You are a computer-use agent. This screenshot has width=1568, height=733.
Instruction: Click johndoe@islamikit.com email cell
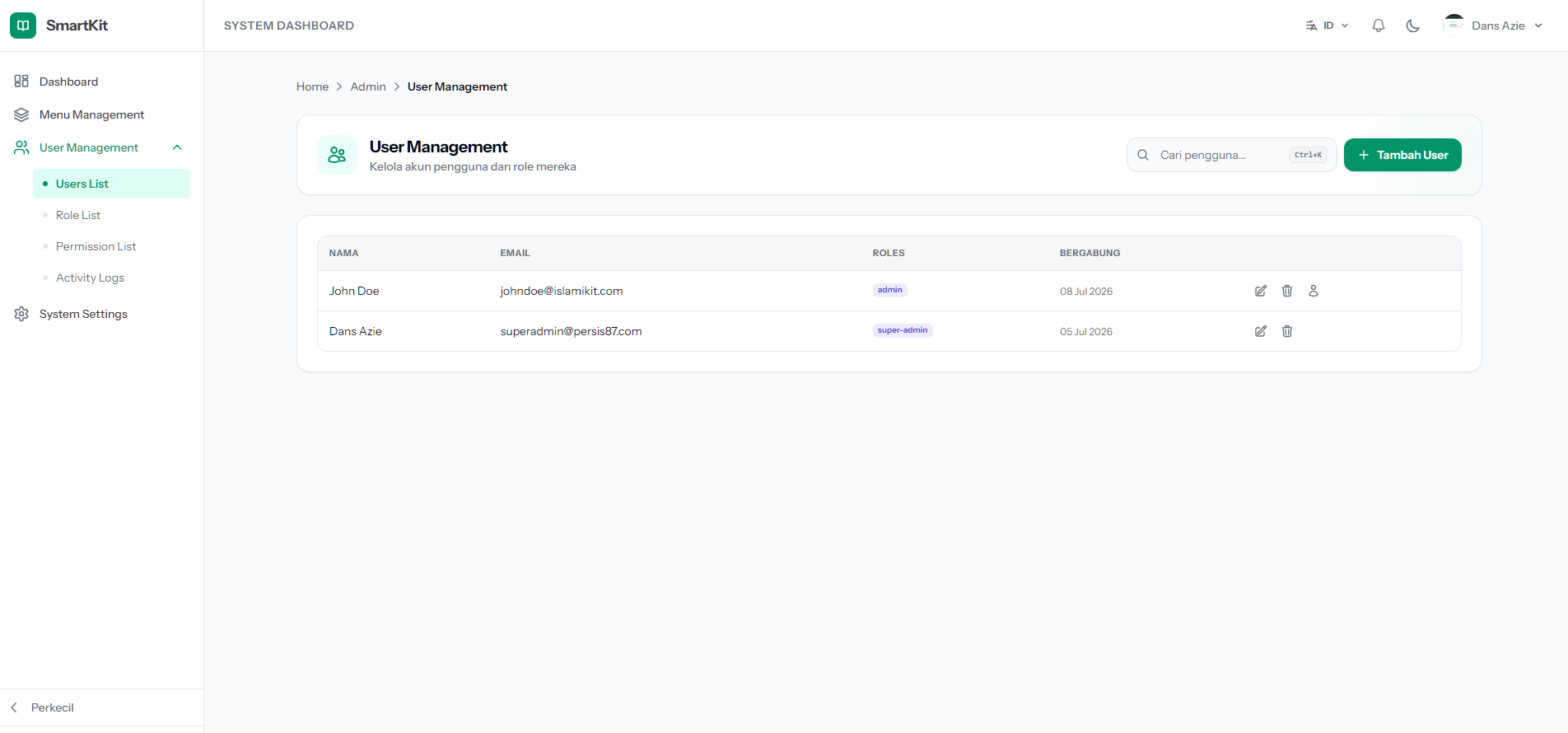point(562,291)
